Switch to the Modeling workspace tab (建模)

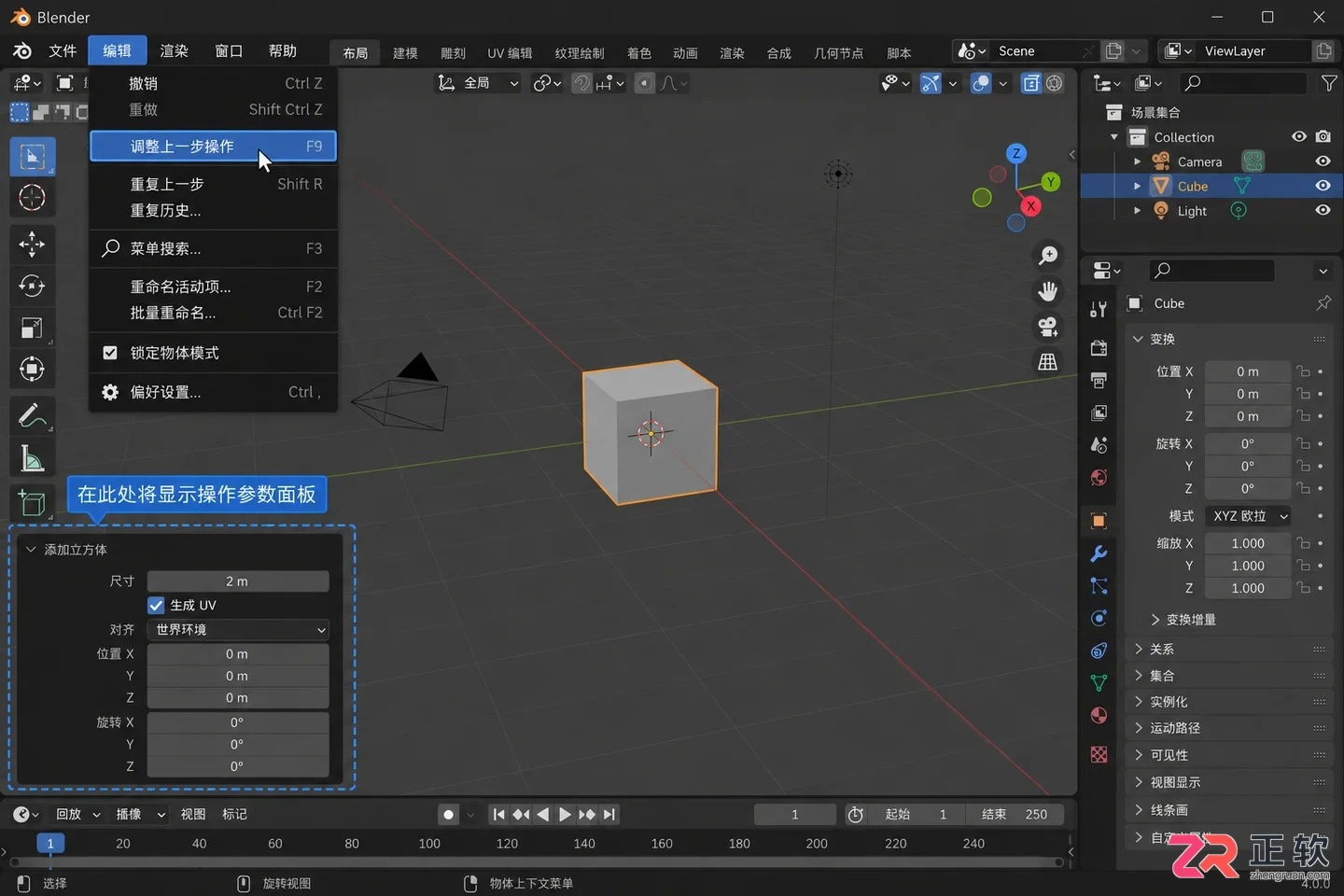pyautogui.click(x=405, y=53)
